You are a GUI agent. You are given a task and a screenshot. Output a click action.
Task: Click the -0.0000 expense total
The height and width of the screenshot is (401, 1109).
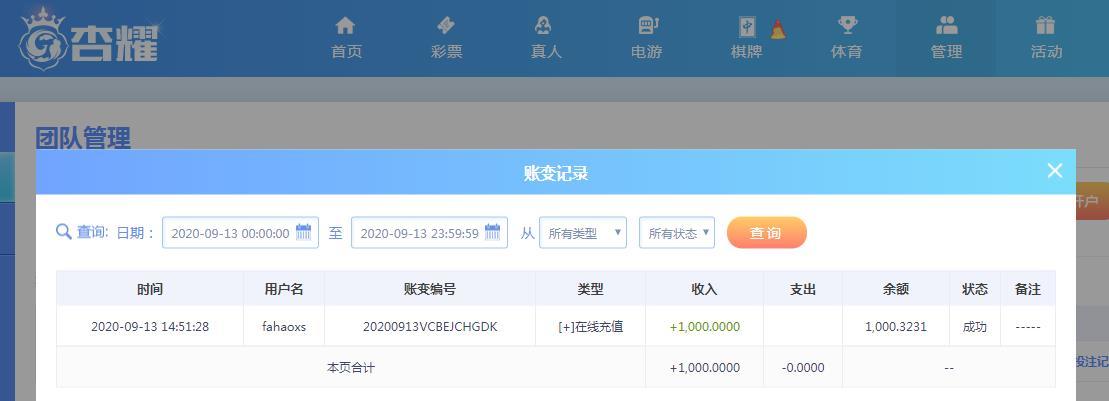coord(803,368)
